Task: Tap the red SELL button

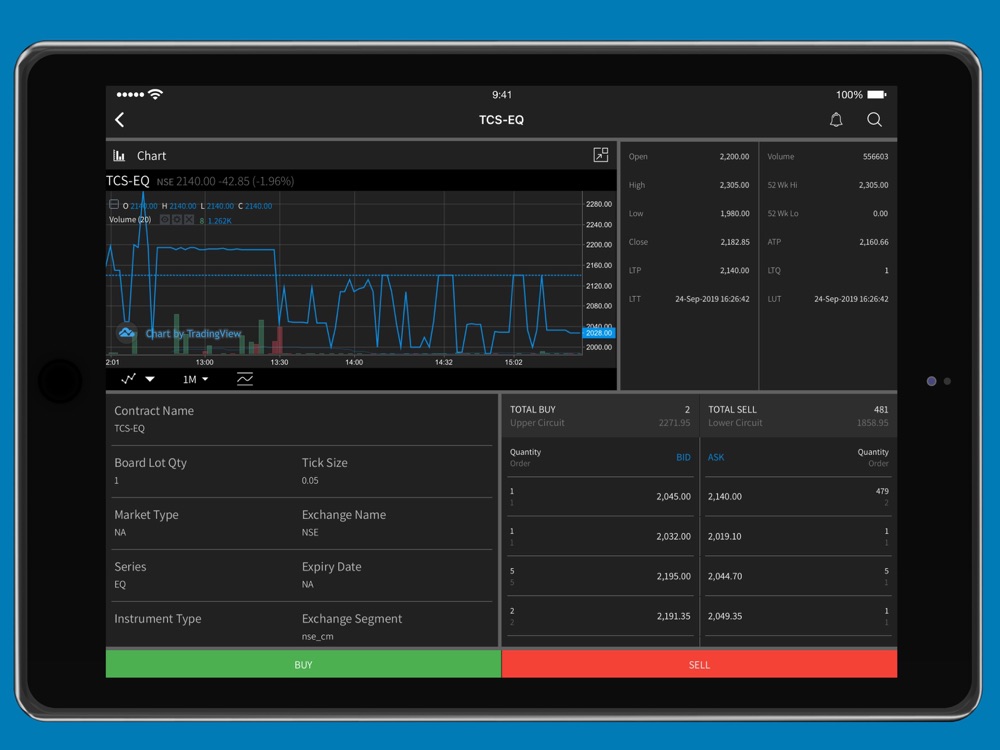Action: [700, 665]
